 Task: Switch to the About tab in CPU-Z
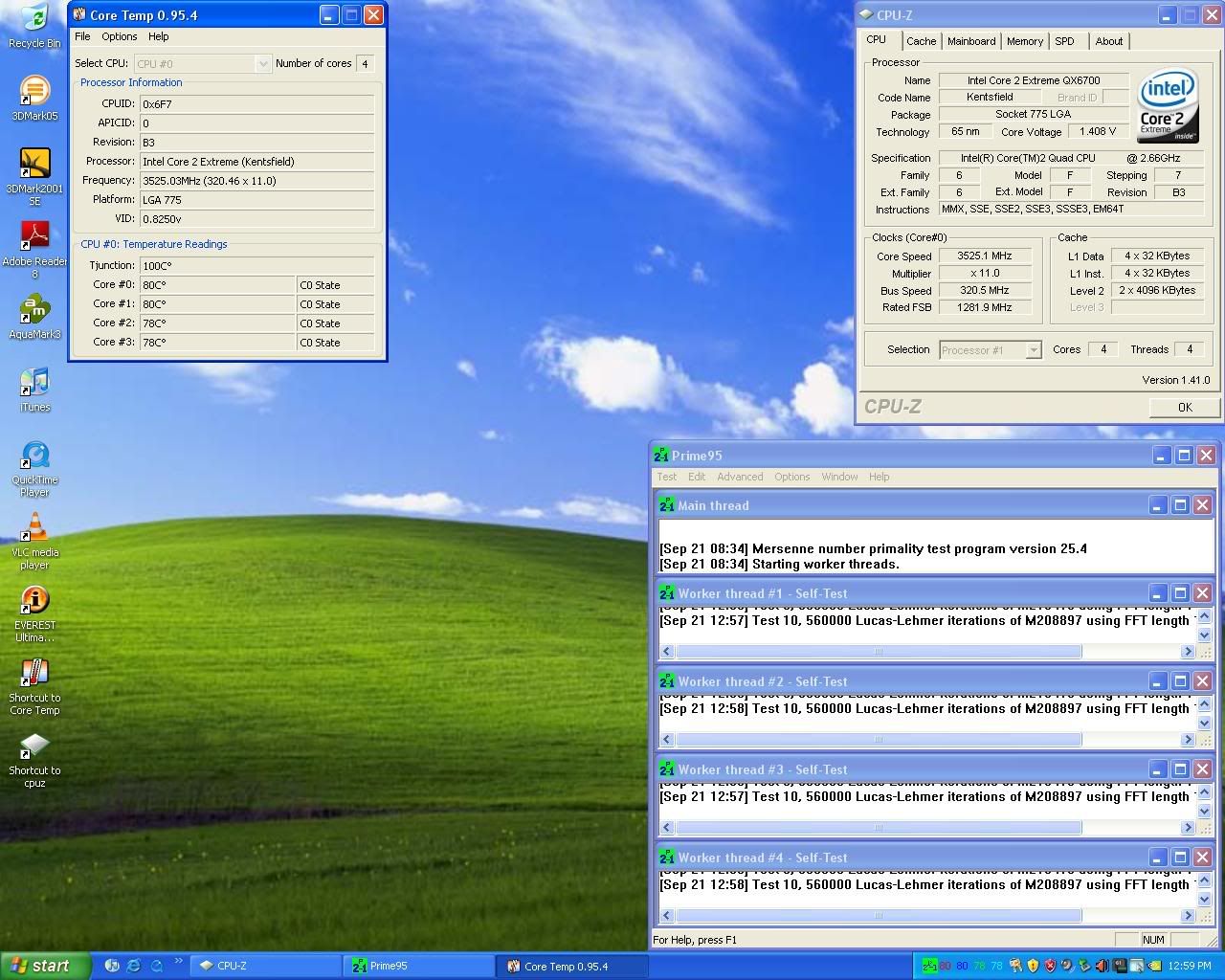pos(1109,41)
